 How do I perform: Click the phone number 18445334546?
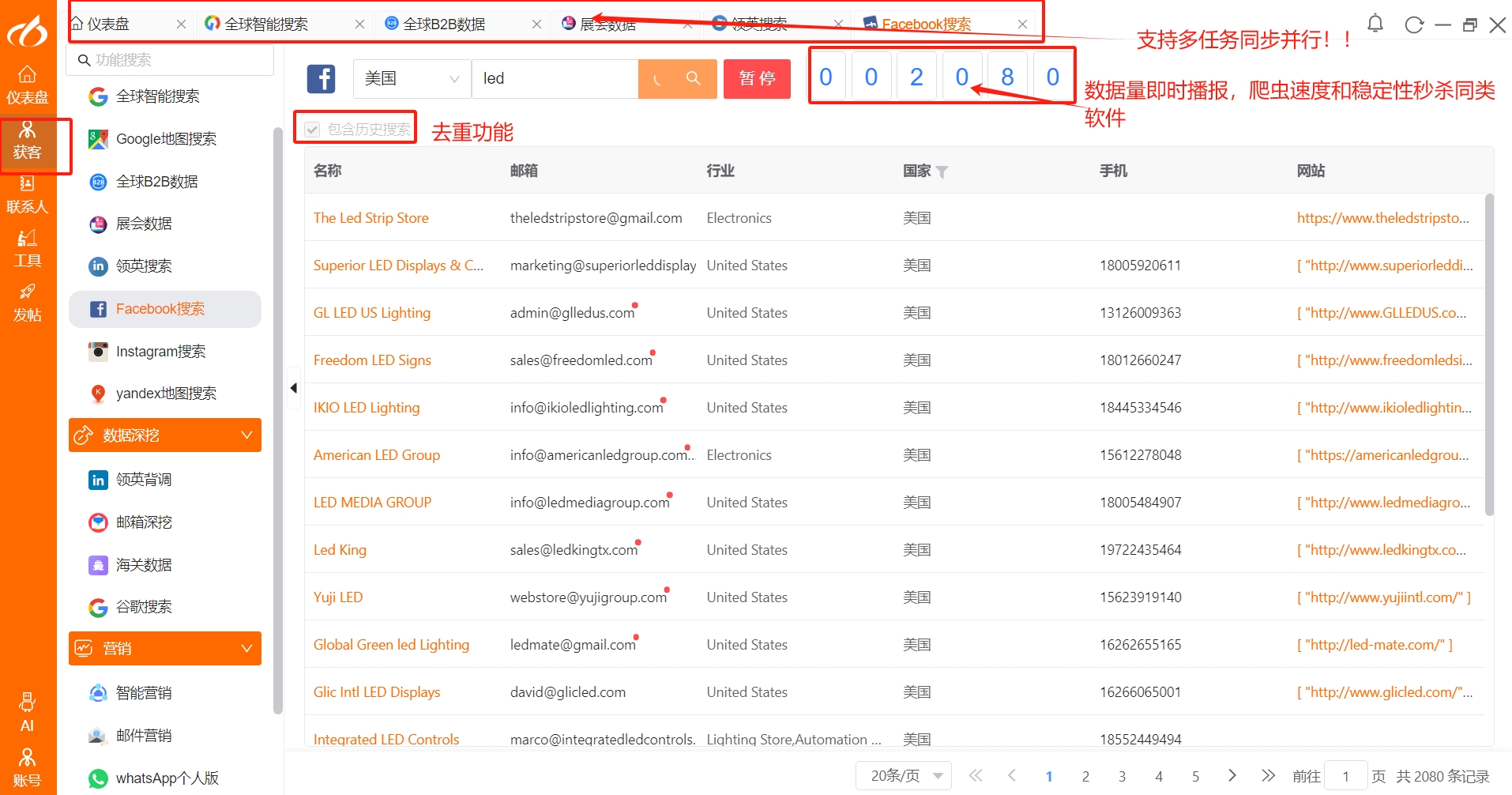1141,408
